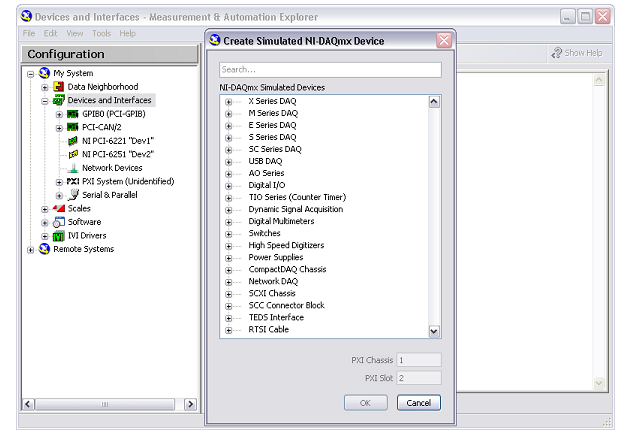Image resolution: width=618 pixels, height=431 pixels.
Task: Click the Serial & Parallel plug icon
Action: click(73, 195)
